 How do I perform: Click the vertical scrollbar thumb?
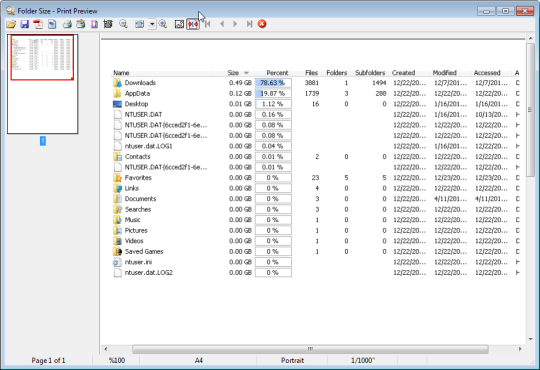530,110
